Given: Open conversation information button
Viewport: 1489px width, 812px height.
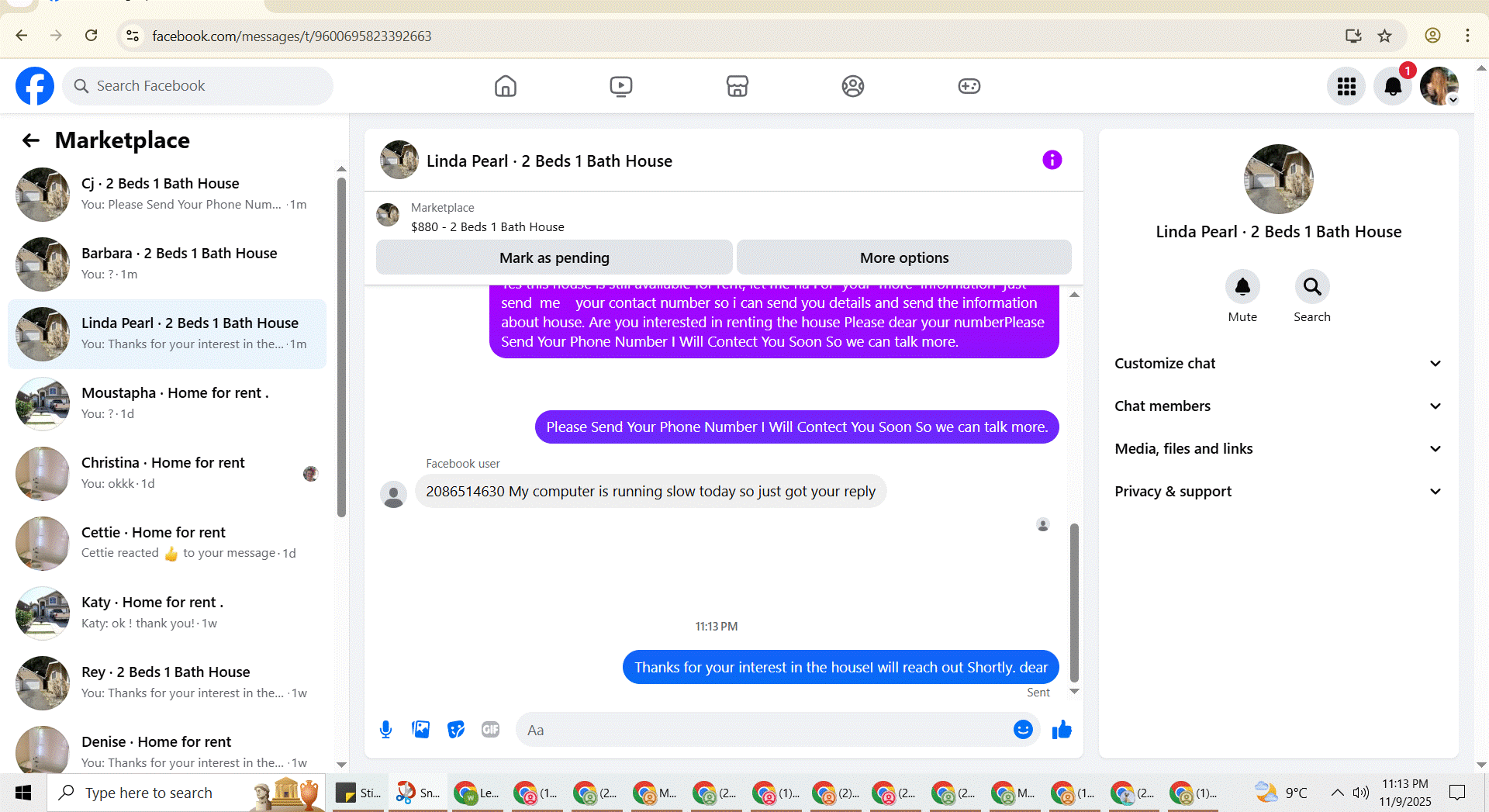Looking at the screenshot, I should point(1052,160).
